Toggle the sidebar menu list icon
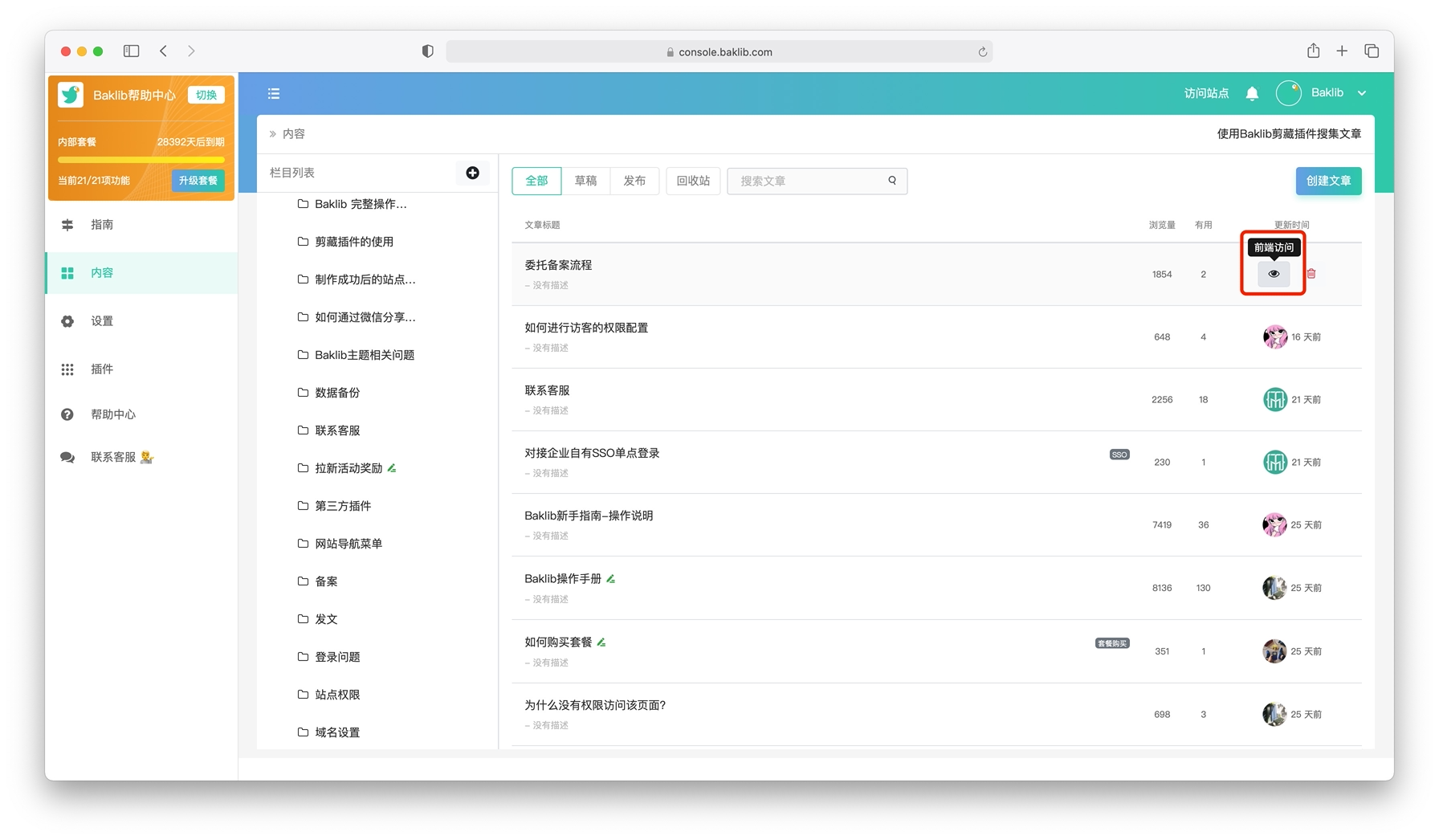Viewport: 1439px width, 840px height. 274,94
